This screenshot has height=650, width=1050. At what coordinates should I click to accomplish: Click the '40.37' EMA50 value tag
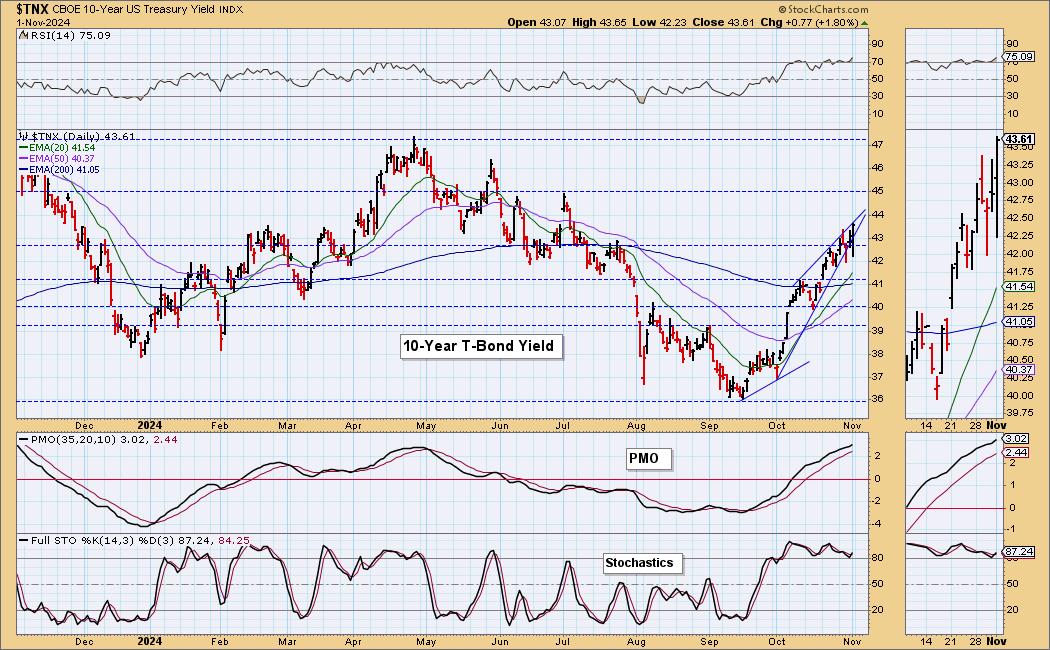coord(1019,370)
